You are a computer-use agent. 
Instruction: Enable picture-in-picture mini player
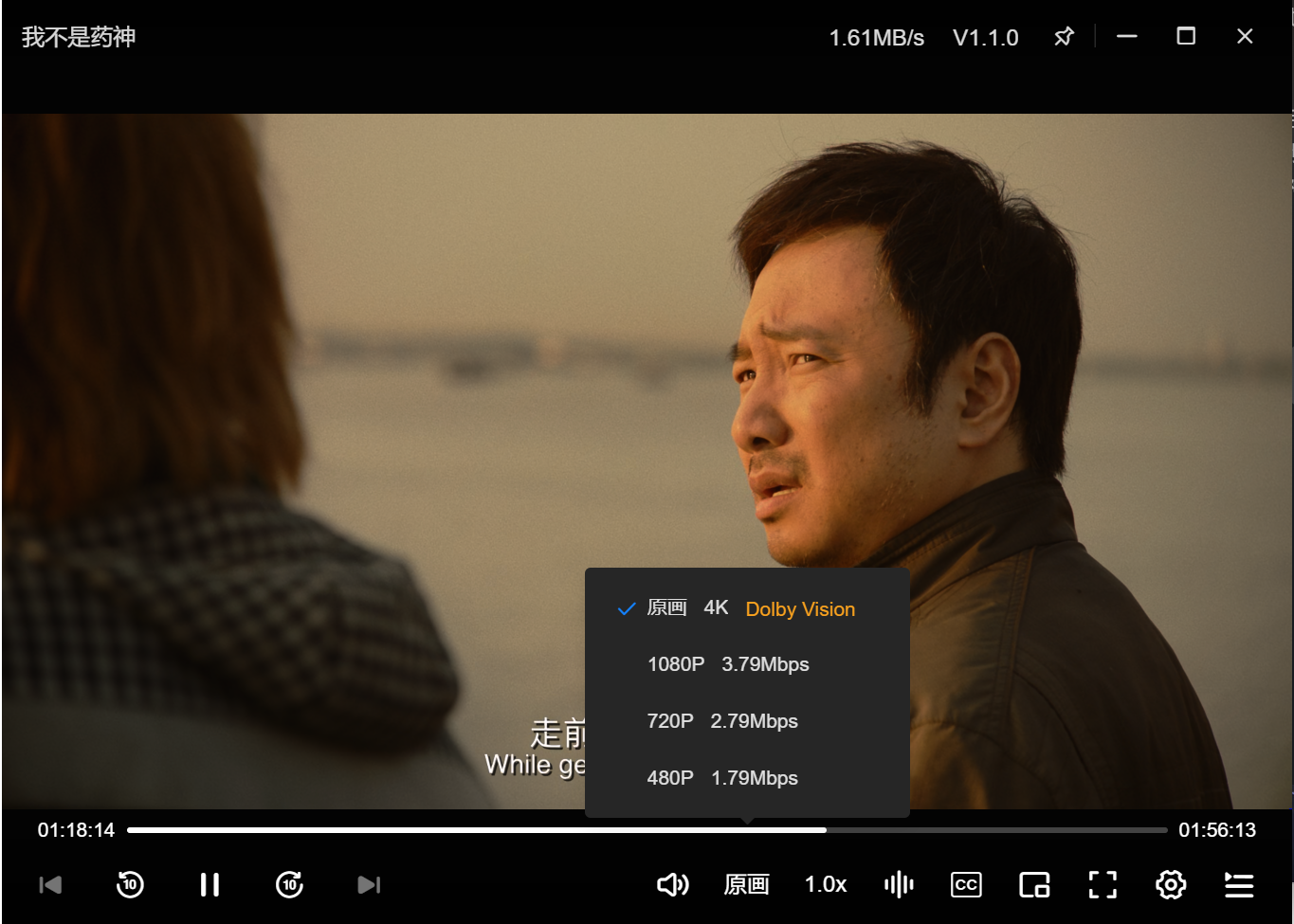tap(1034, 885)
